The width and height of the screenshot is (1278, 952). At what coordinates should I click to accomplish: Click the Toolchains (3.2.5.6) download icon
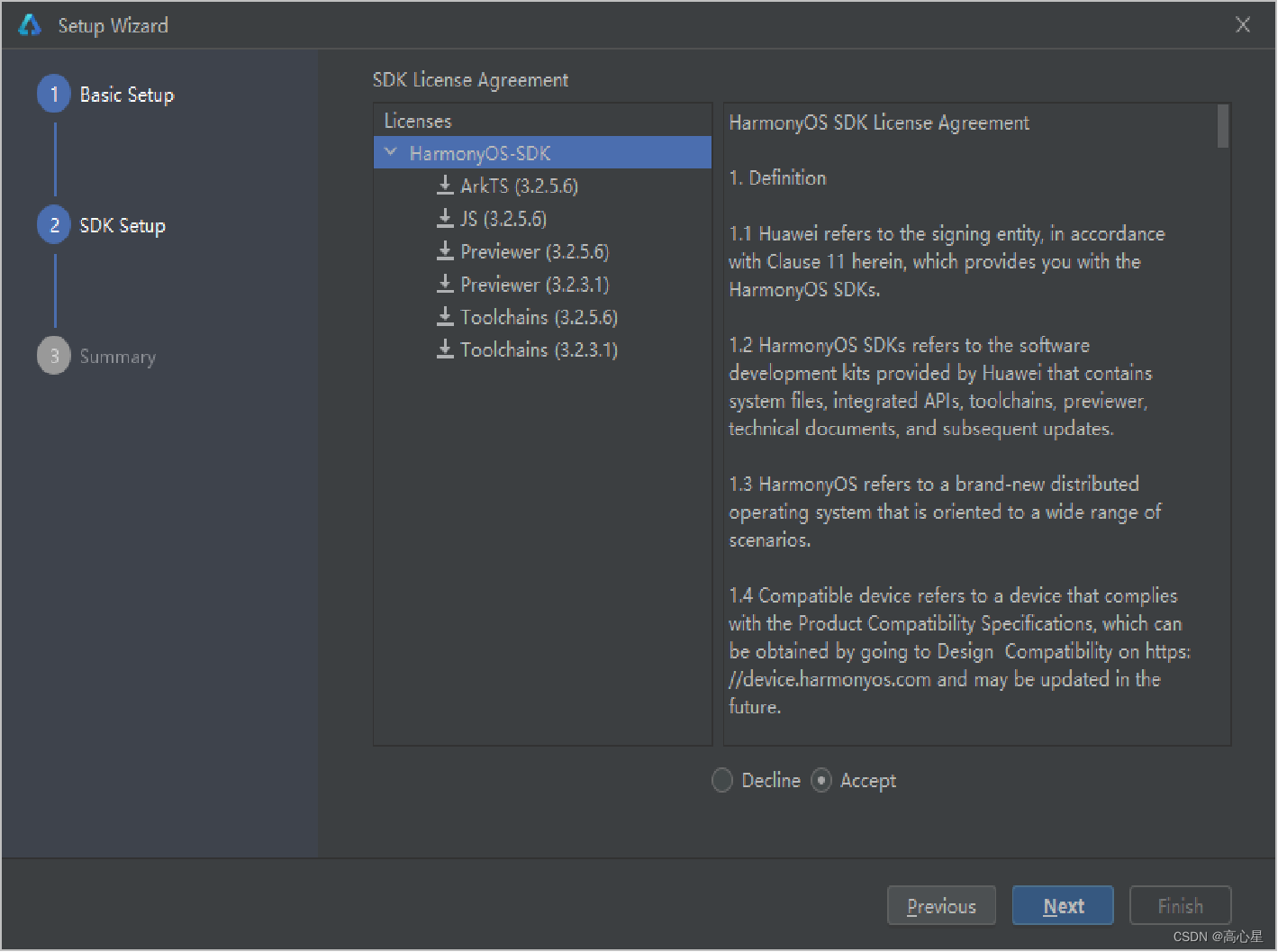[x=445, y=316]
